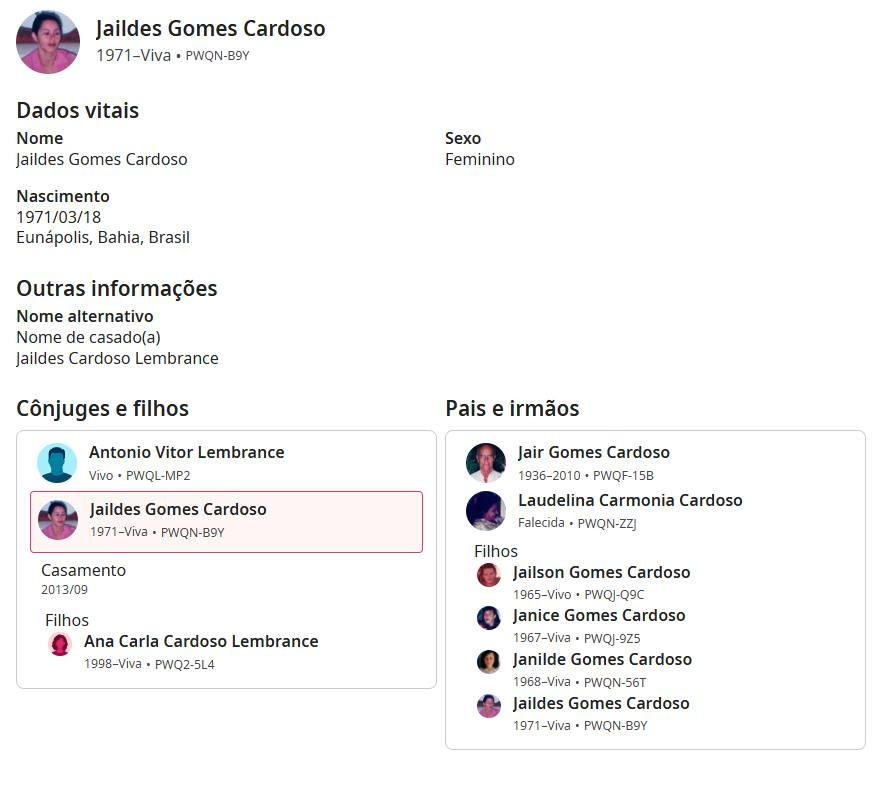Click Jair Gomes Cardoso's portrait photo
Screen dimensions: 881x798
486,463
